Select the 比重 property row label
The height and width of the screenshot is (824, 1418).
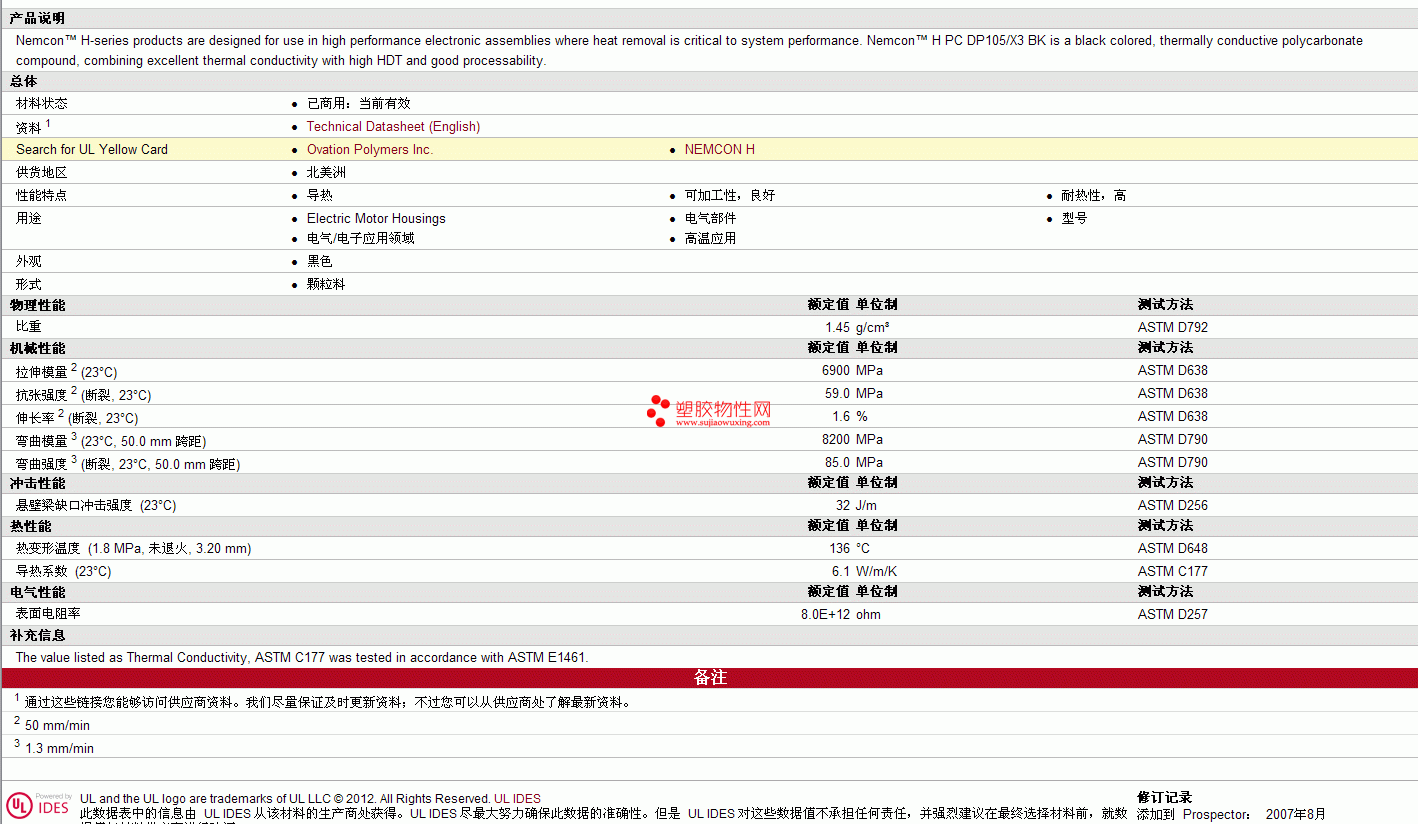[29, 327]
